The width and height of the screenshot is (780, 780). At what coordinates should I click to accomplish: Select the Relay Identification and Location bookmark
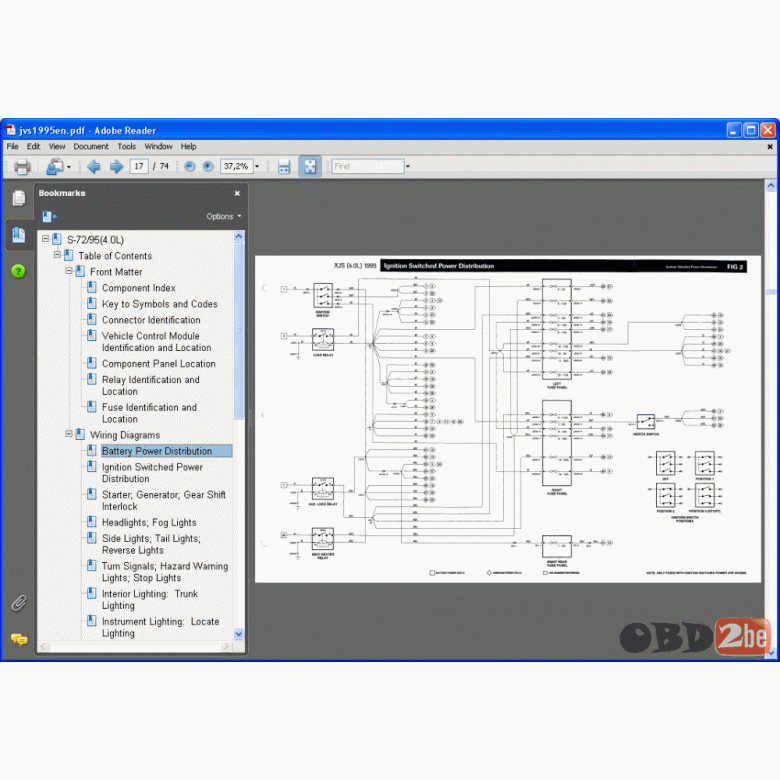pyautogui.click(x=151, y=385)
